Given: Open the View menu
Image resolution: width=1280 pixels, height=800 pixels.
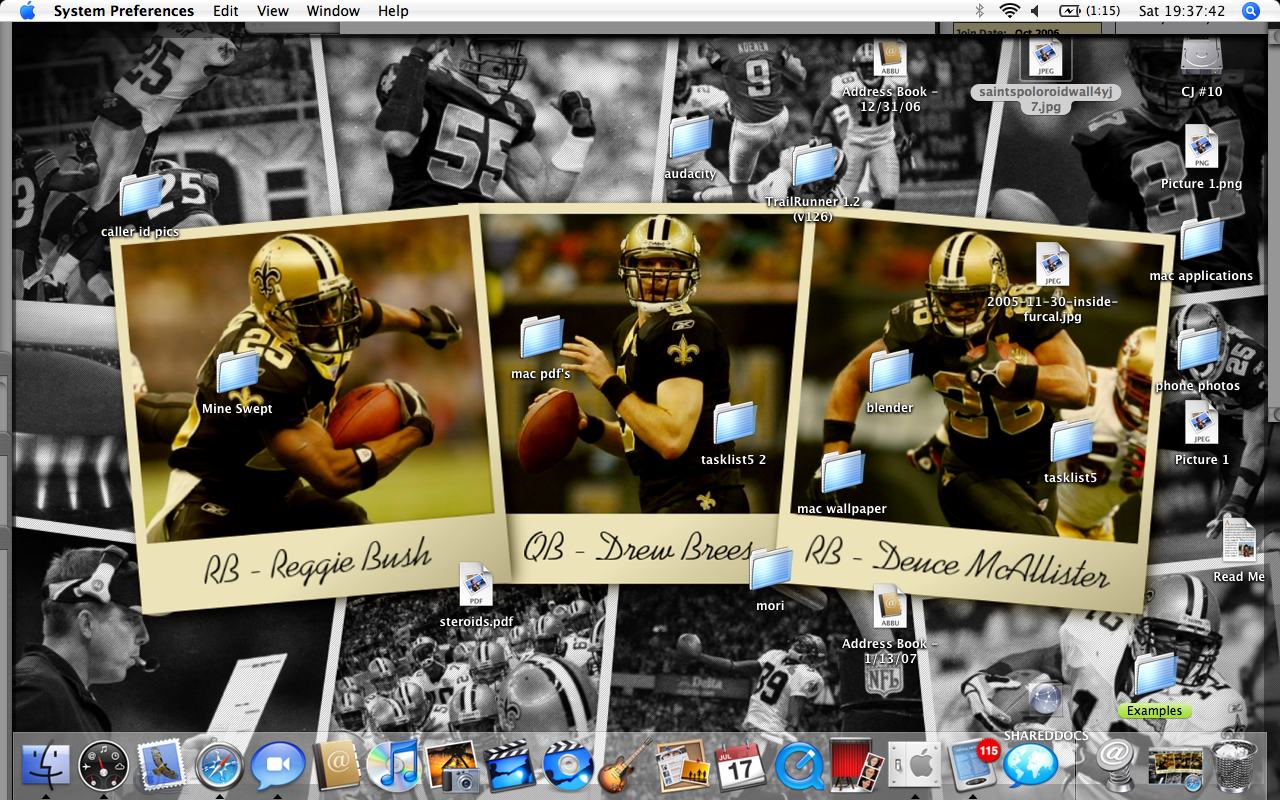Looking at the screenshot, I should (273, 11).
